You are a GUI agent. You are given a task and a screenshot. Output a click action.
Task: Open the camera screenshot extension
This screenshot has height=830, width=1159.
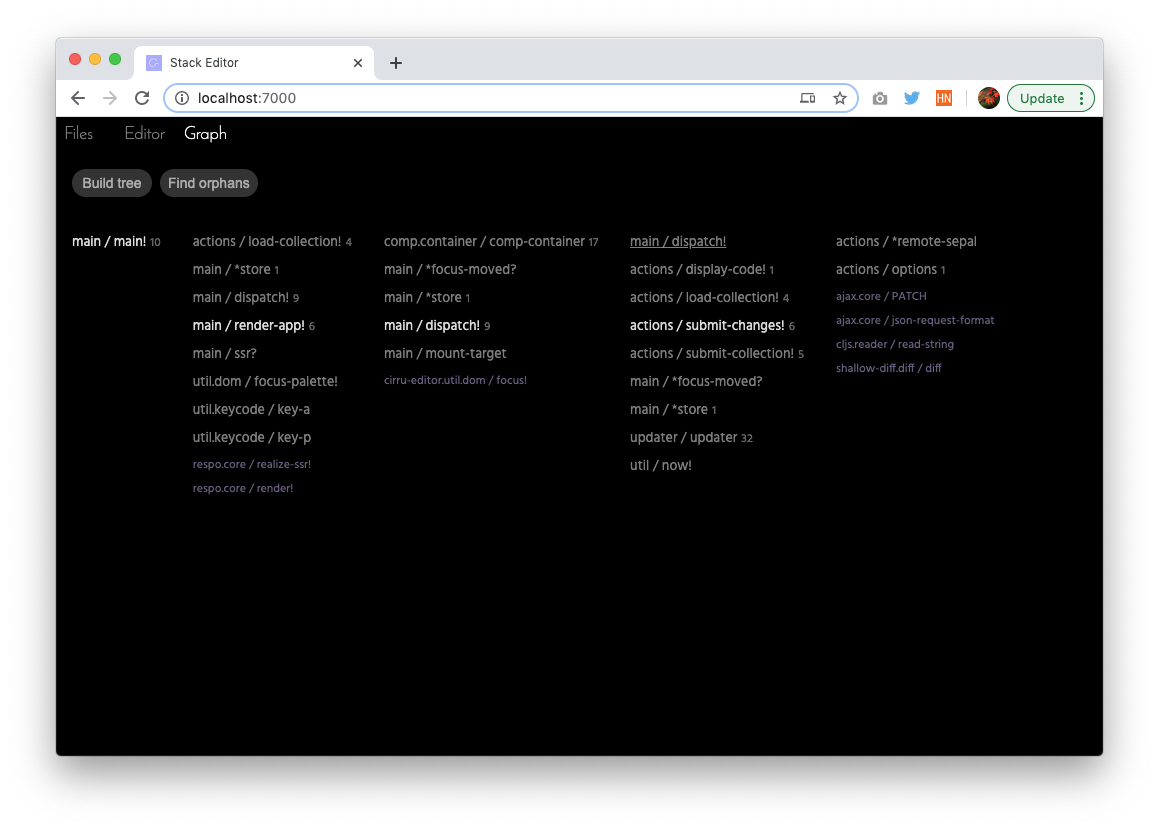tap(880, 98)
